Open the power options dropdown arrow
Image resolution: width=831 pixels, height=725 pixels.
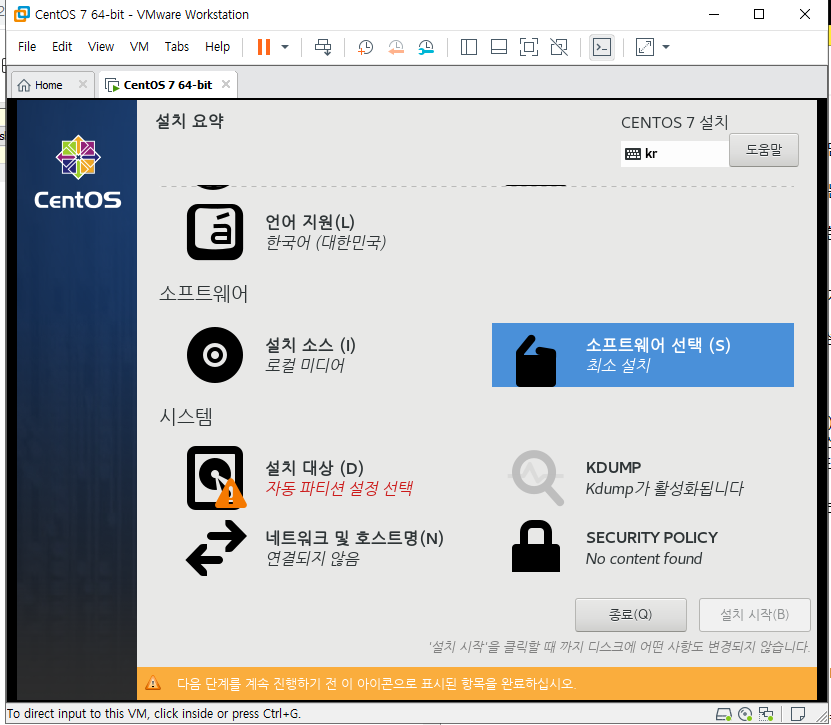[x=285, y=47]
